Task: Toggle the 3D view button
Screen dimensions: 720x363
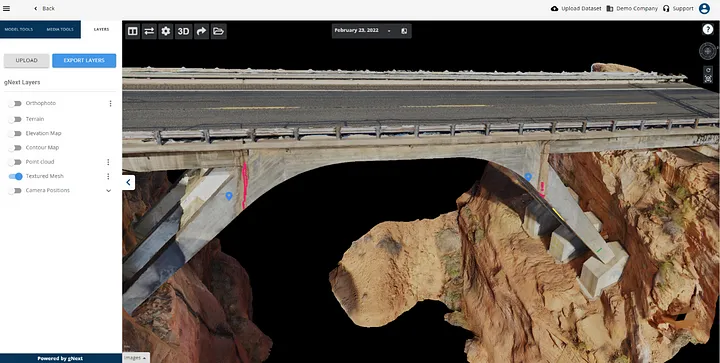Action: pos(184,31)
